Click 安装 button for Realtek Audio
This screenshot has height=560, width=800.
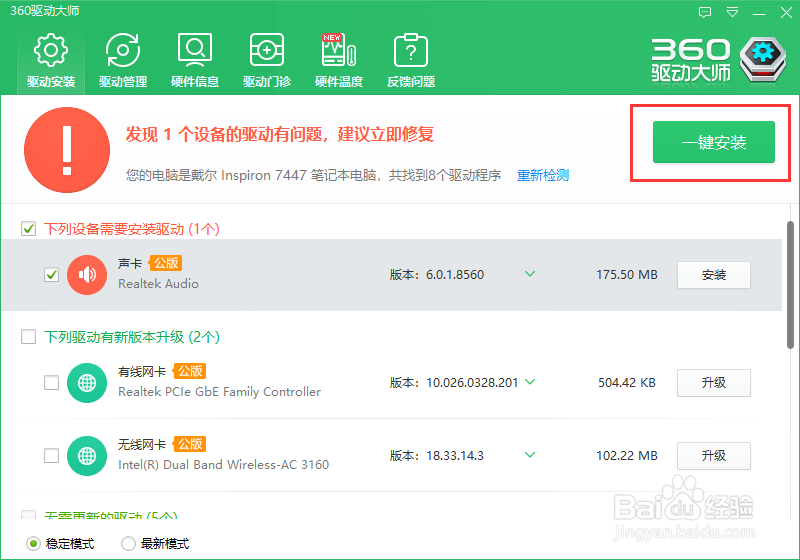coord(714,275)
